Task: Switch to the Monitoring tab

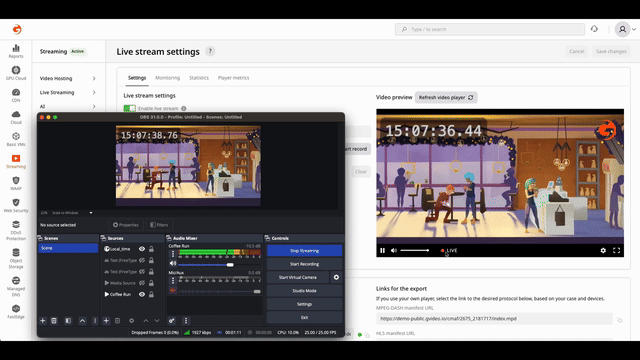Action: (167, 78)
